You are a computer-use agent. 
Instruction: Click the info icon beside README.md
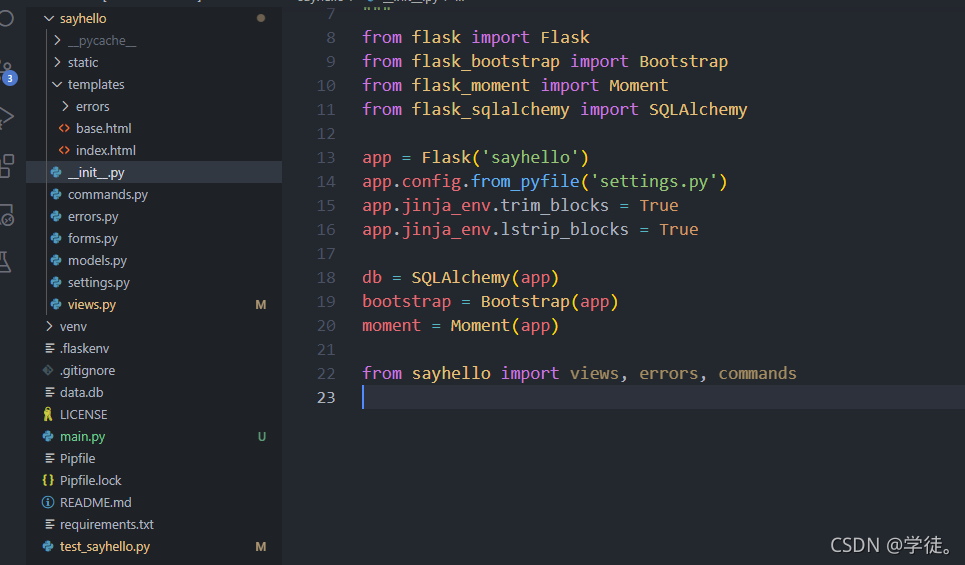(x=48, y=502)
